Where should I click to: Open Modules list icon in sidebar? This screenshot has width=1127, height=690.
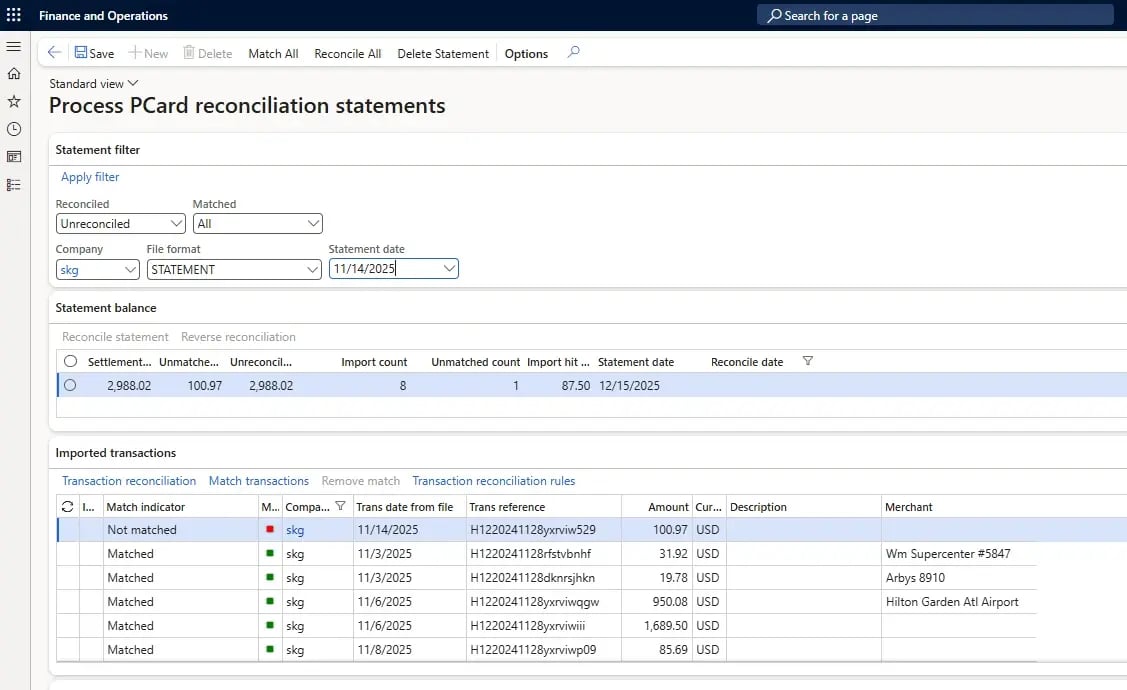coord(14,185)
